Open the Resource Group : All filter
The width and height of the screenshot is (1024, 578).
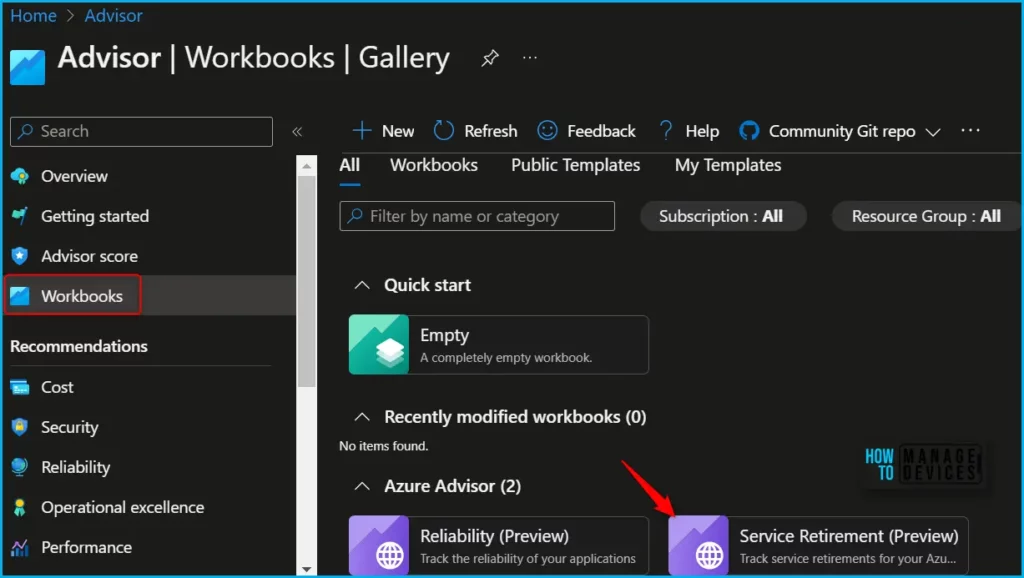(926, 216)
